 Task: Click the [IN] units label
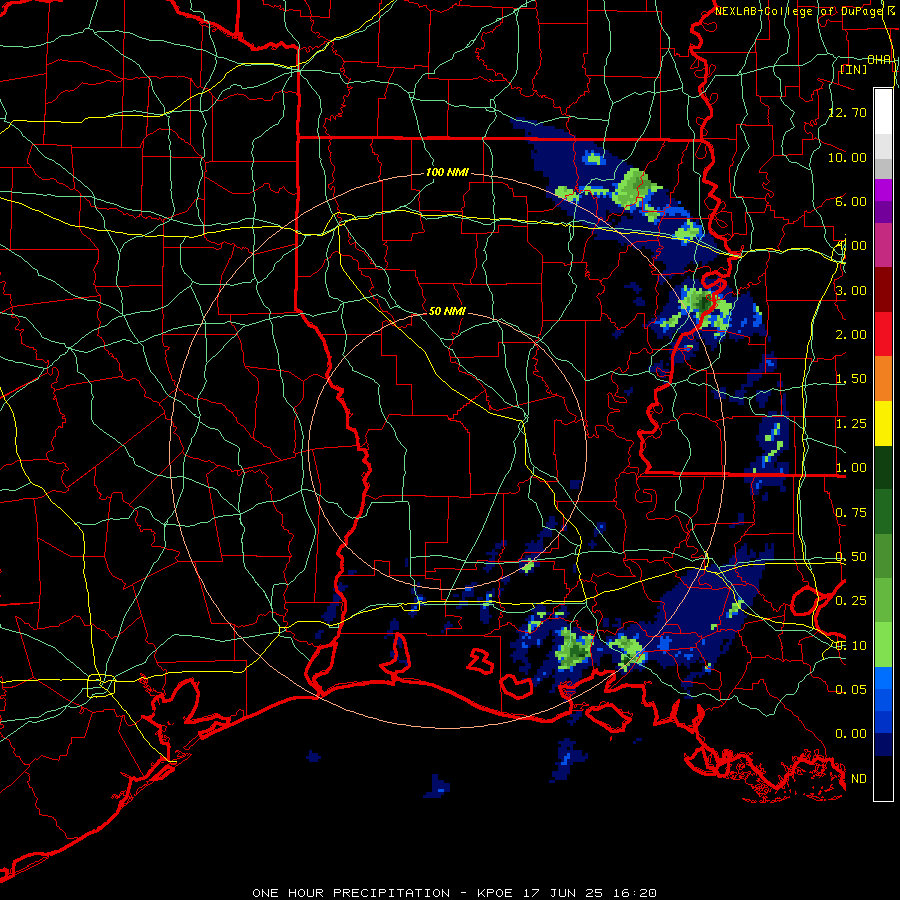pyautogui.click(x=854, y=69)
